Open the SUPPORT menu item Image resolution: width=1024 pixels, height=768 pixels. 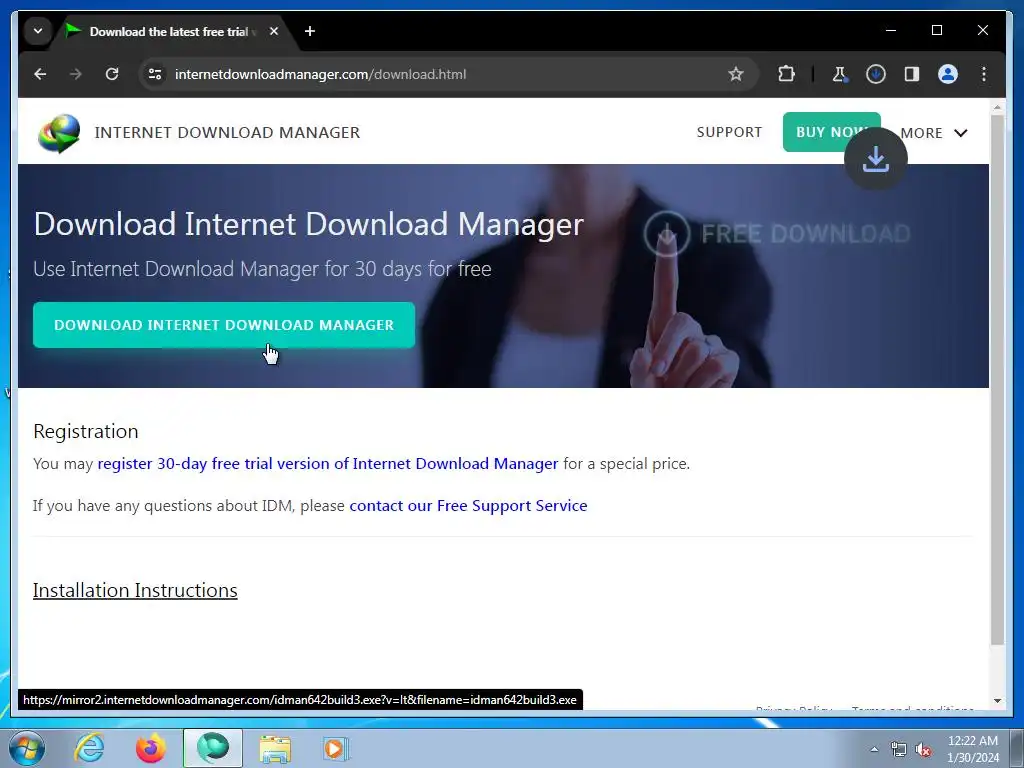(729, 133)
